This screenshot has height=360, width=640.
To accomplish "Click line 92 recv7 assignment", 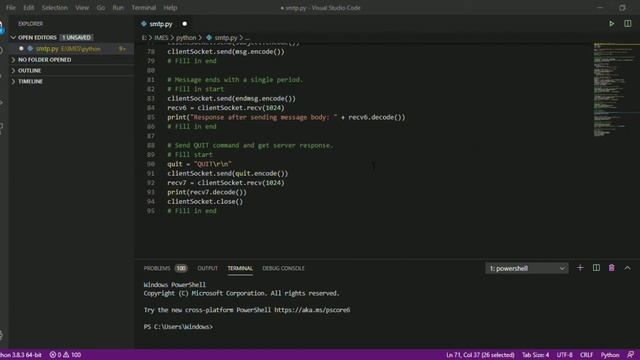I will [x=226, y=183].
